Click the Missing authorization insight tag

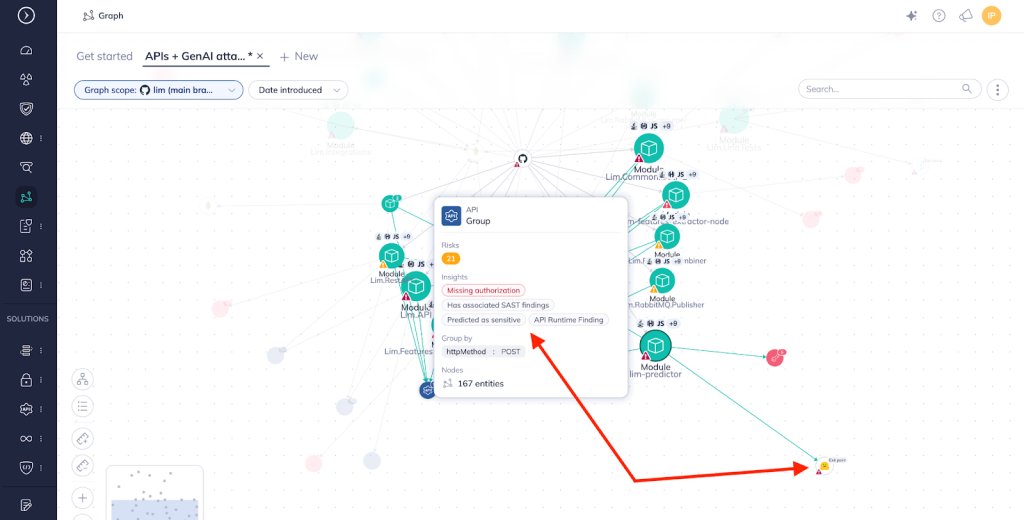coord(485,290)
